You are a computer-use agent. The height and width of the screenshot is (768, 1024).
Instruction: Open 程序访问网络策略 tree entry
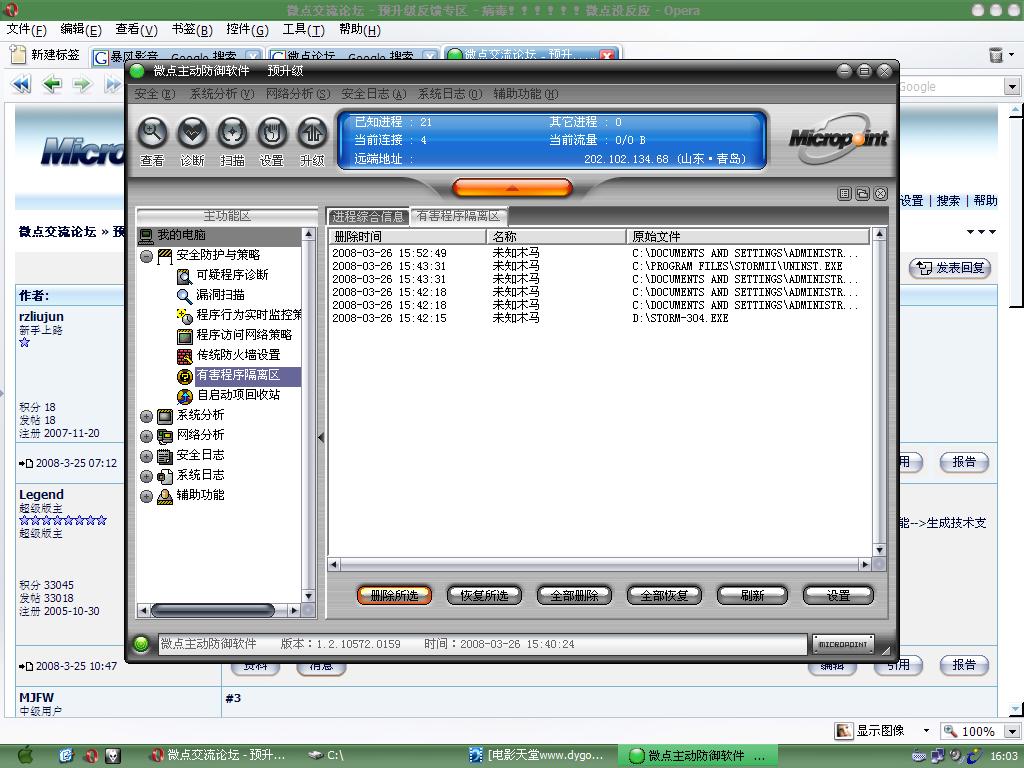244,335
